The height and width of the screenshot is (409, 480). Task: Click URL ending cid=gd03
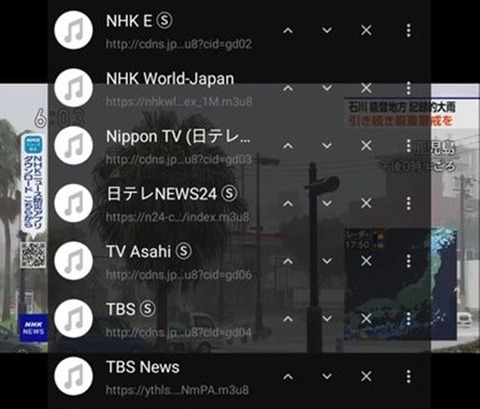pos(179,159)
